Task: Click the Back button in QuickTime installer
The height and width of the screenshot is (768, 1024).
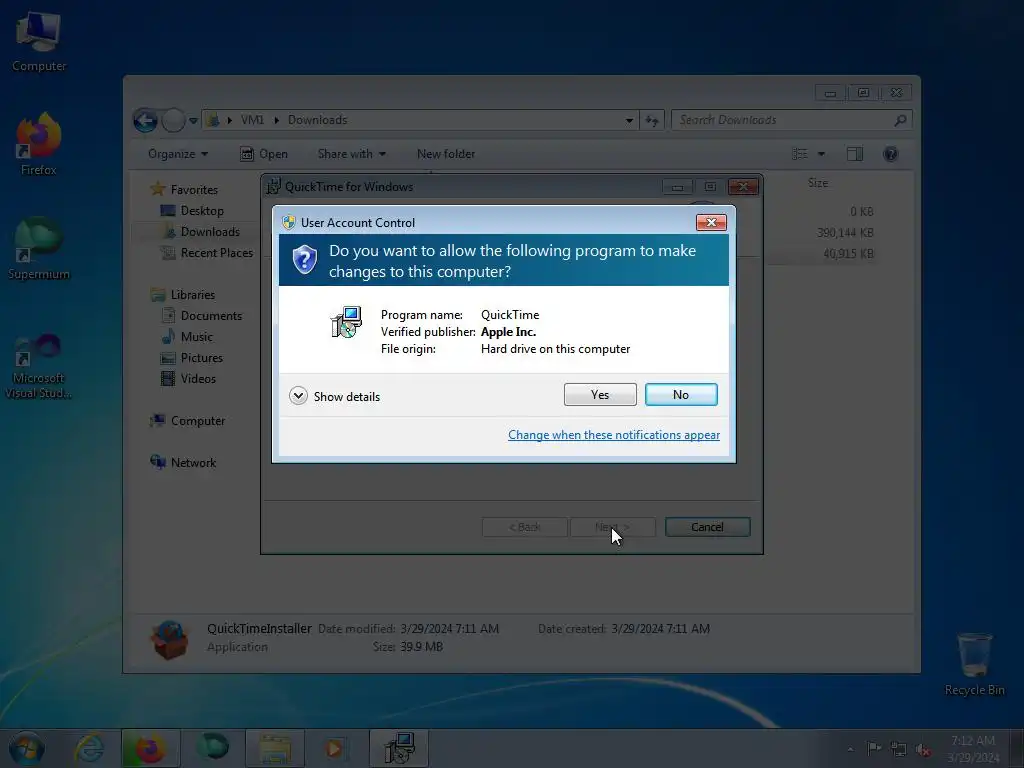Action: (x=524, y=527)
